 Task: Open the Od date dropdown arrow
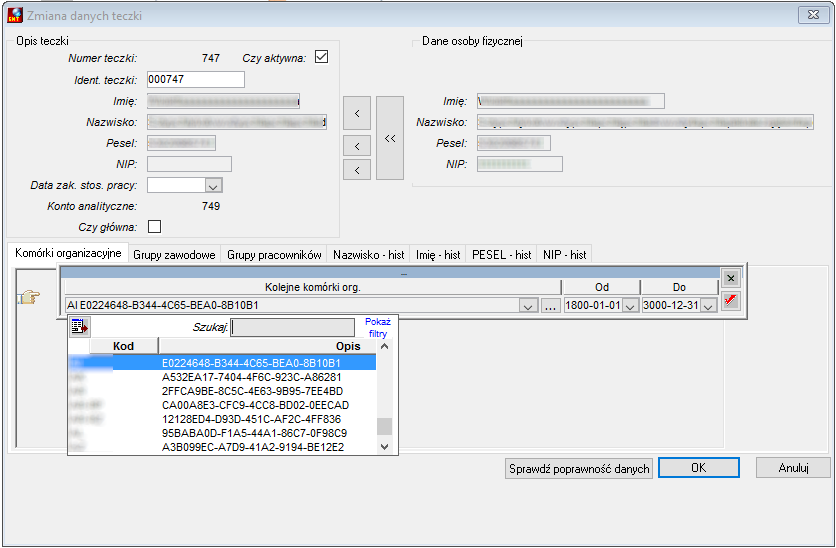pyautogui.click(x=630, y=306)
